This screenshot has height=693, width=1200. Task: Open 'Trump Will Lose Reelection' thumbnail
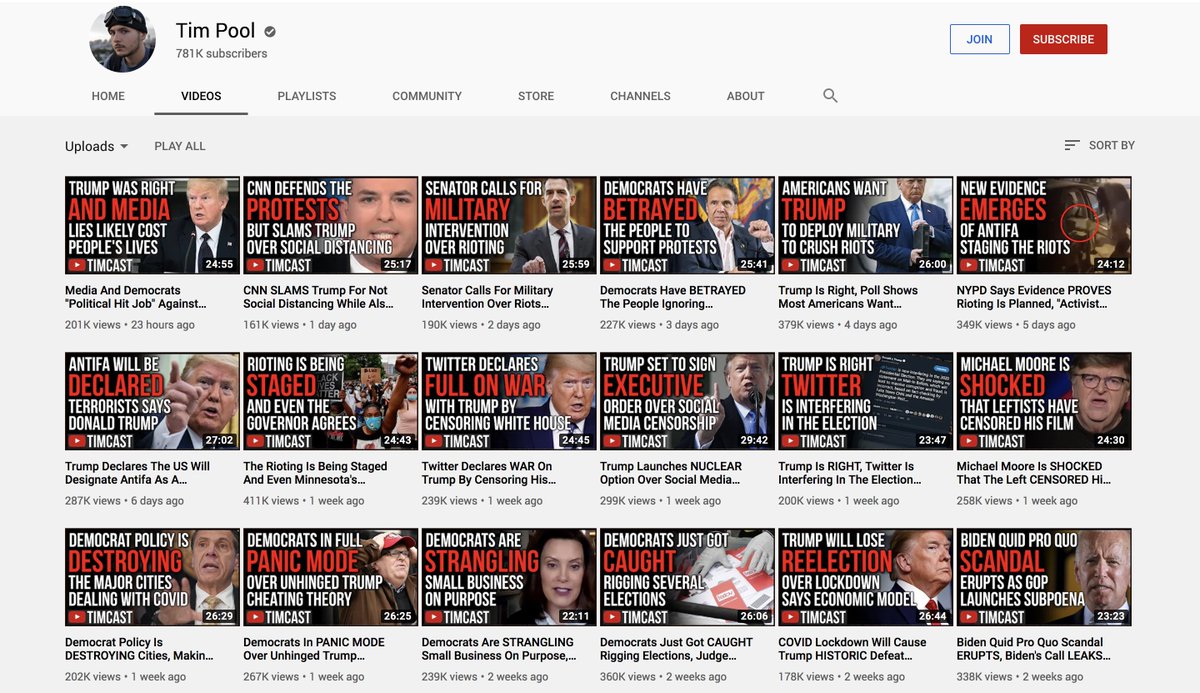coord(866,577)
